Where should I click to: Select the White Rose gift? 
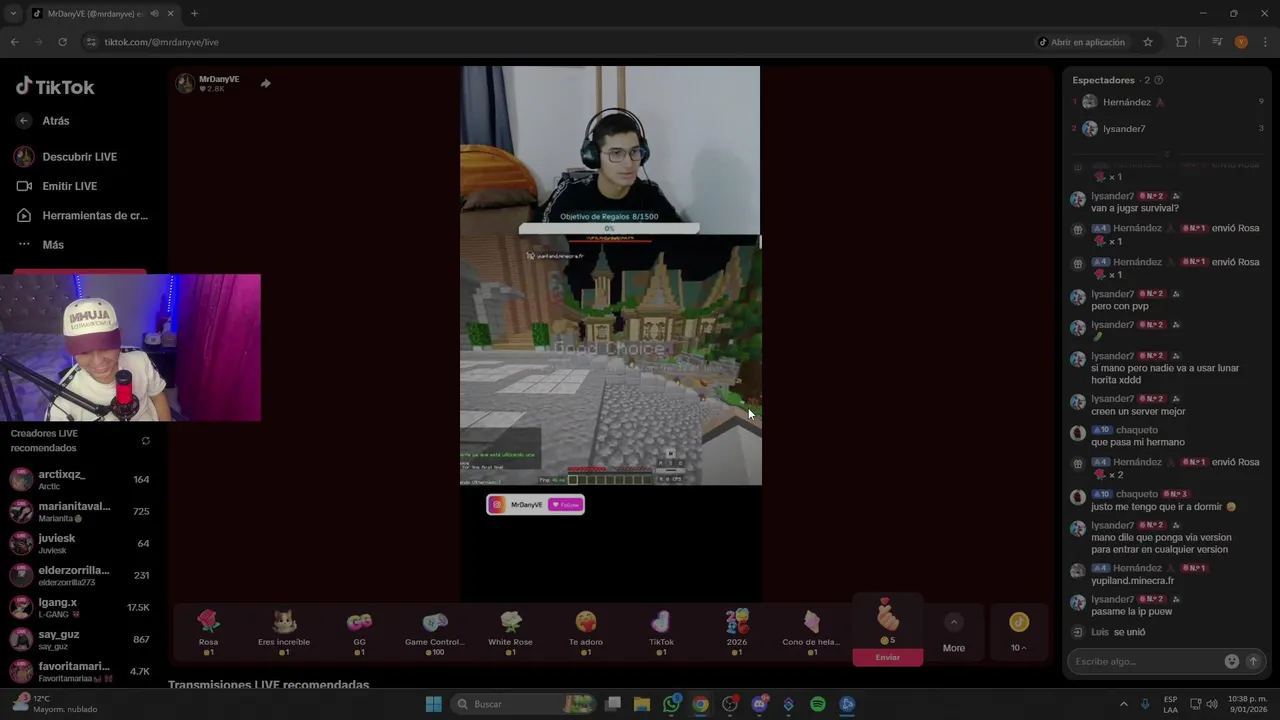[x=510, y=632]
